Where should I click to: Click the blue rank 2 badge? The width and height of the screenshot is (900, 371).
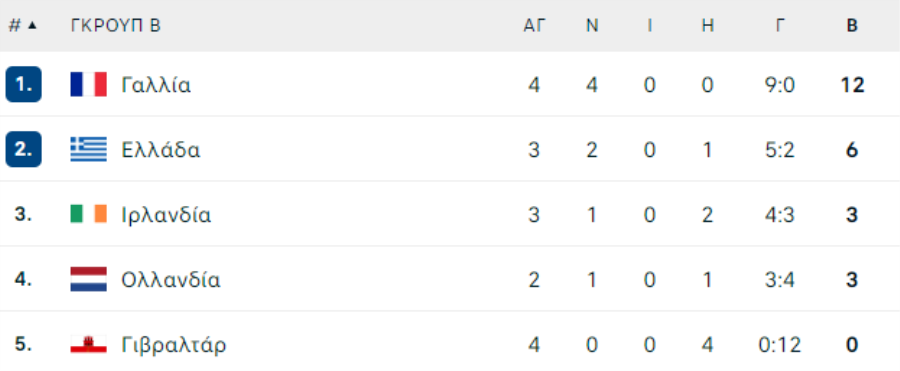coord(24,149)
